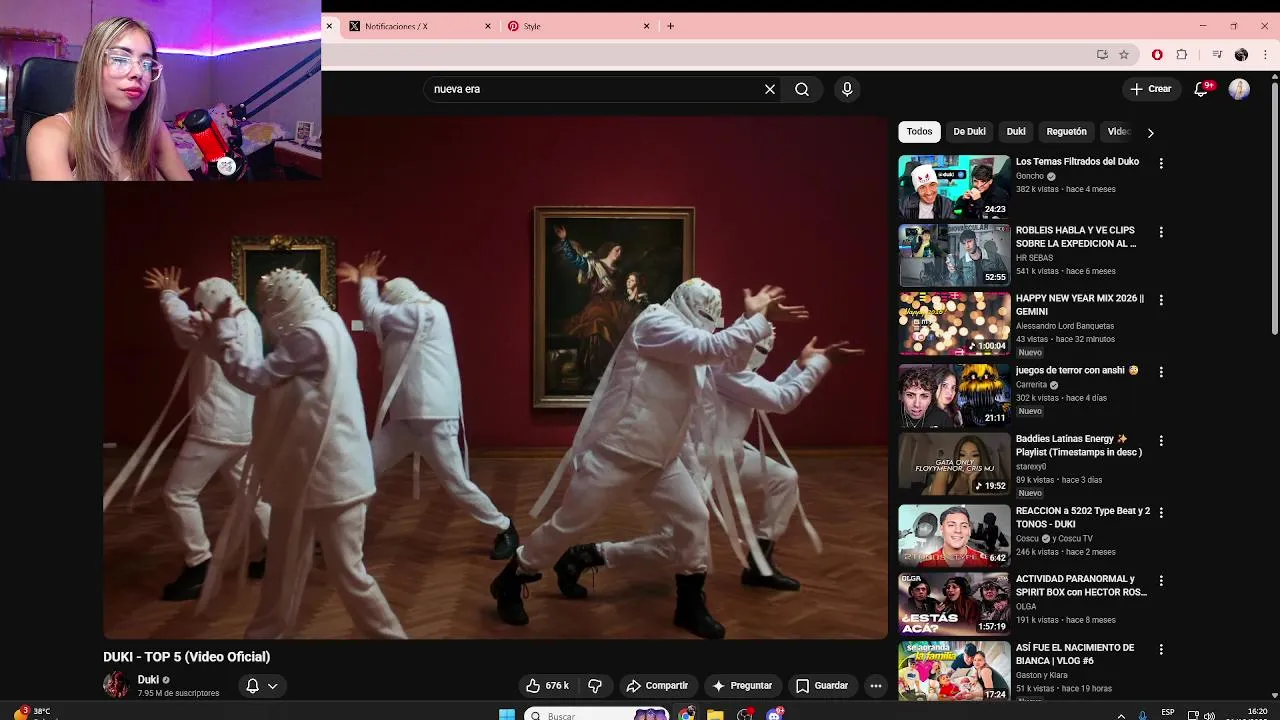The width and height of the screenshot is (1280, 720).
Task: Go to the Goncho channel
Action: (1030, 176)
